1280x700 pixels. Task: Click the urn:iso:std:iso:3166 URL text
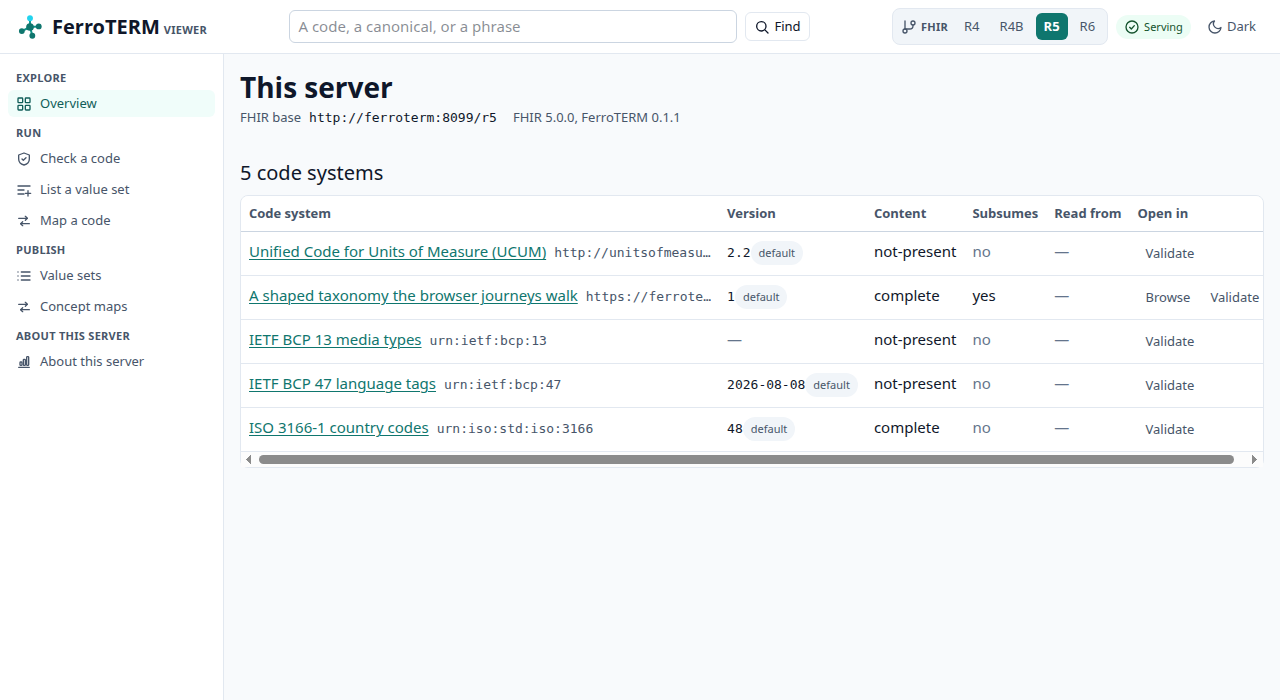tap(515, 429)
